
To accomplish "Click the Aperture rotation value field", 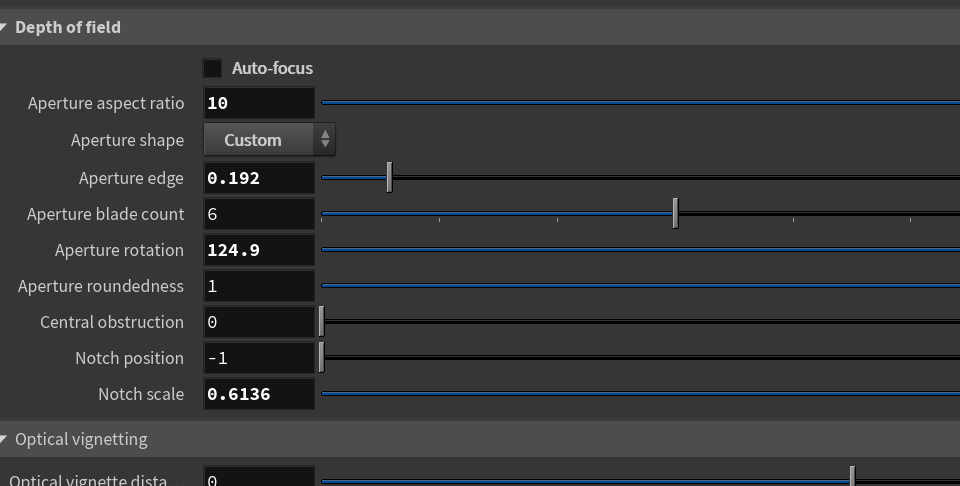I will (x=259, y=250).
